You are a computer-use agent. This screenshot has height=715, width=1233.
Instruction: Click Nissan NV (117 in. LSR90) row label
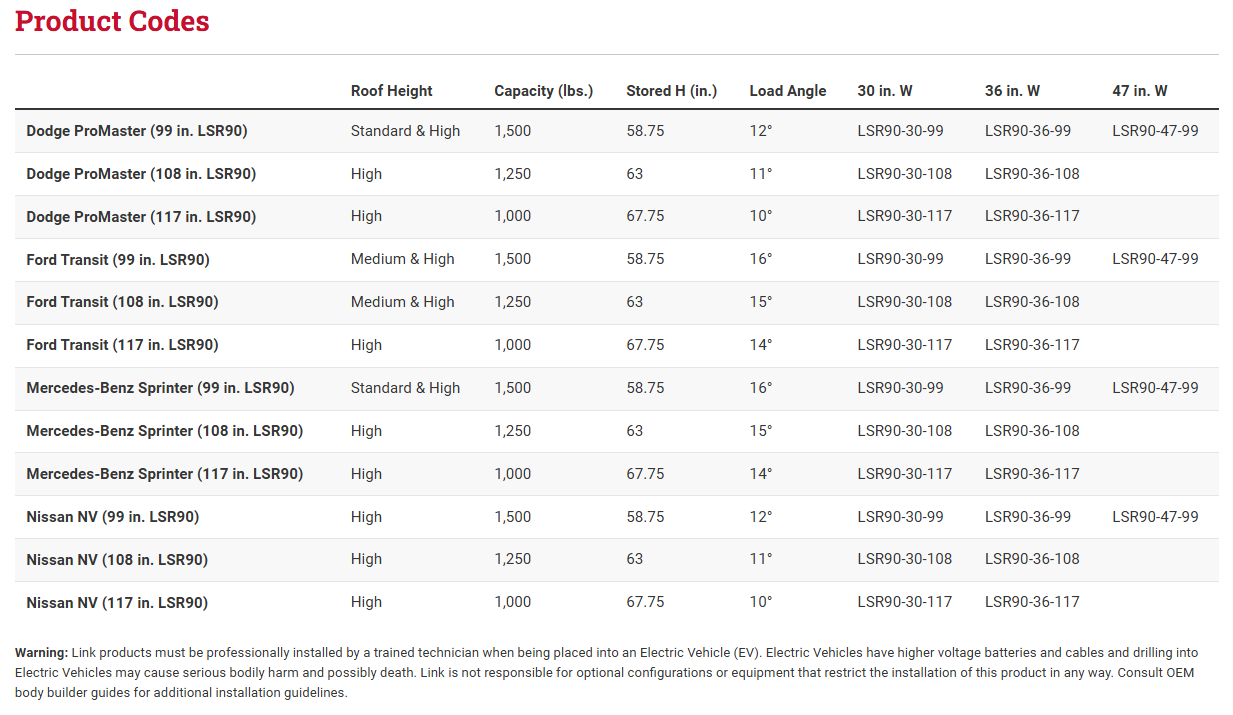coord(117,602)
